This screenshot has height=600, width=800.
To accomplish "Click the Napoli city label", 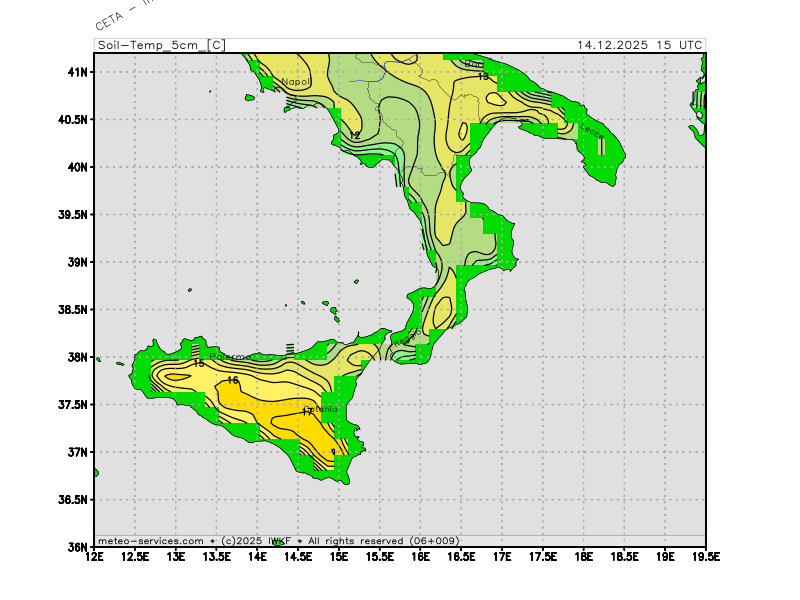I will tap(295, 83).
